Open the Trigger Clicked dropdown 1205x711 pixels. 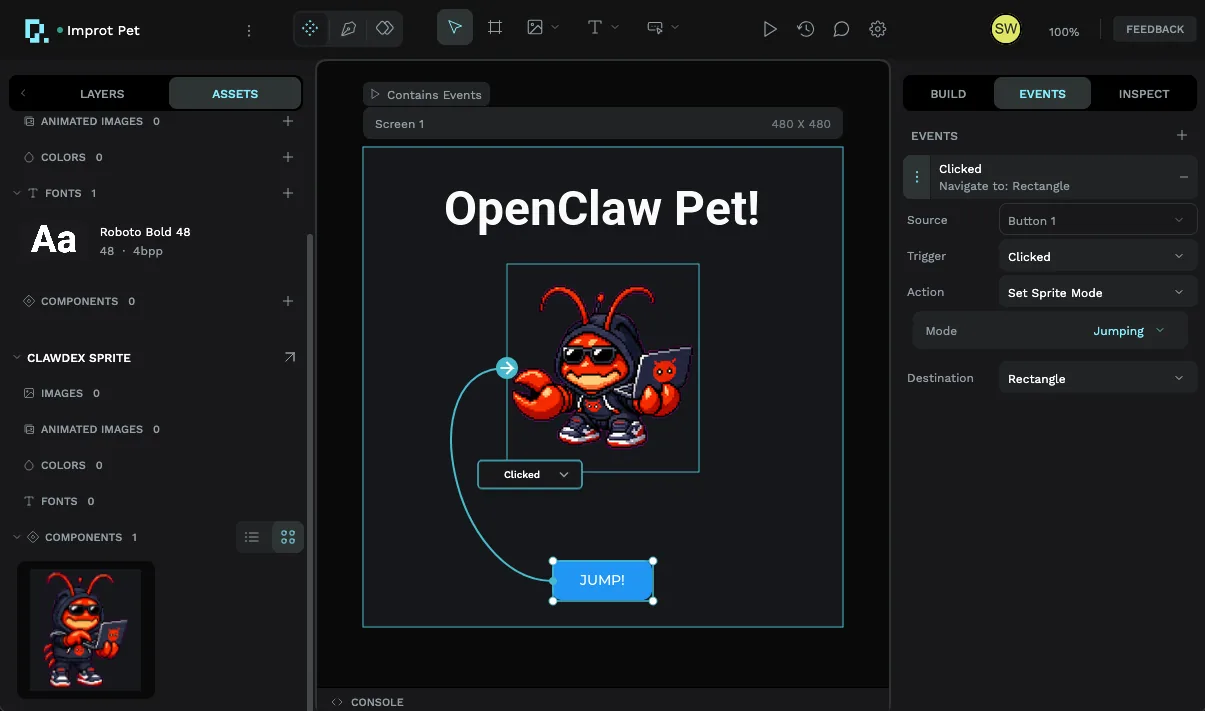coord(1097,256)
